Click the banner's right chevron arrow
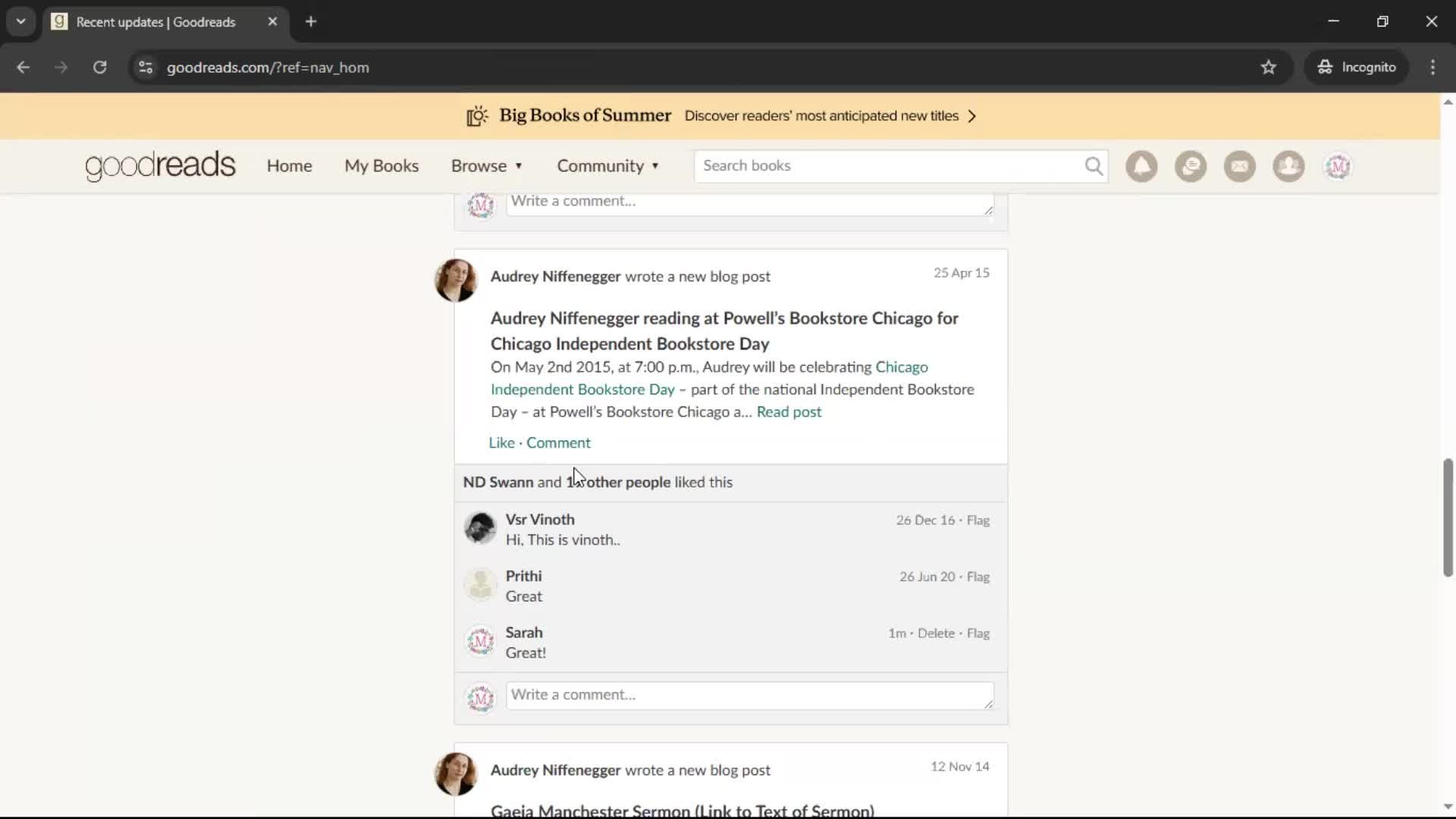The image size is (1456, 819). (x=972, y=116)
